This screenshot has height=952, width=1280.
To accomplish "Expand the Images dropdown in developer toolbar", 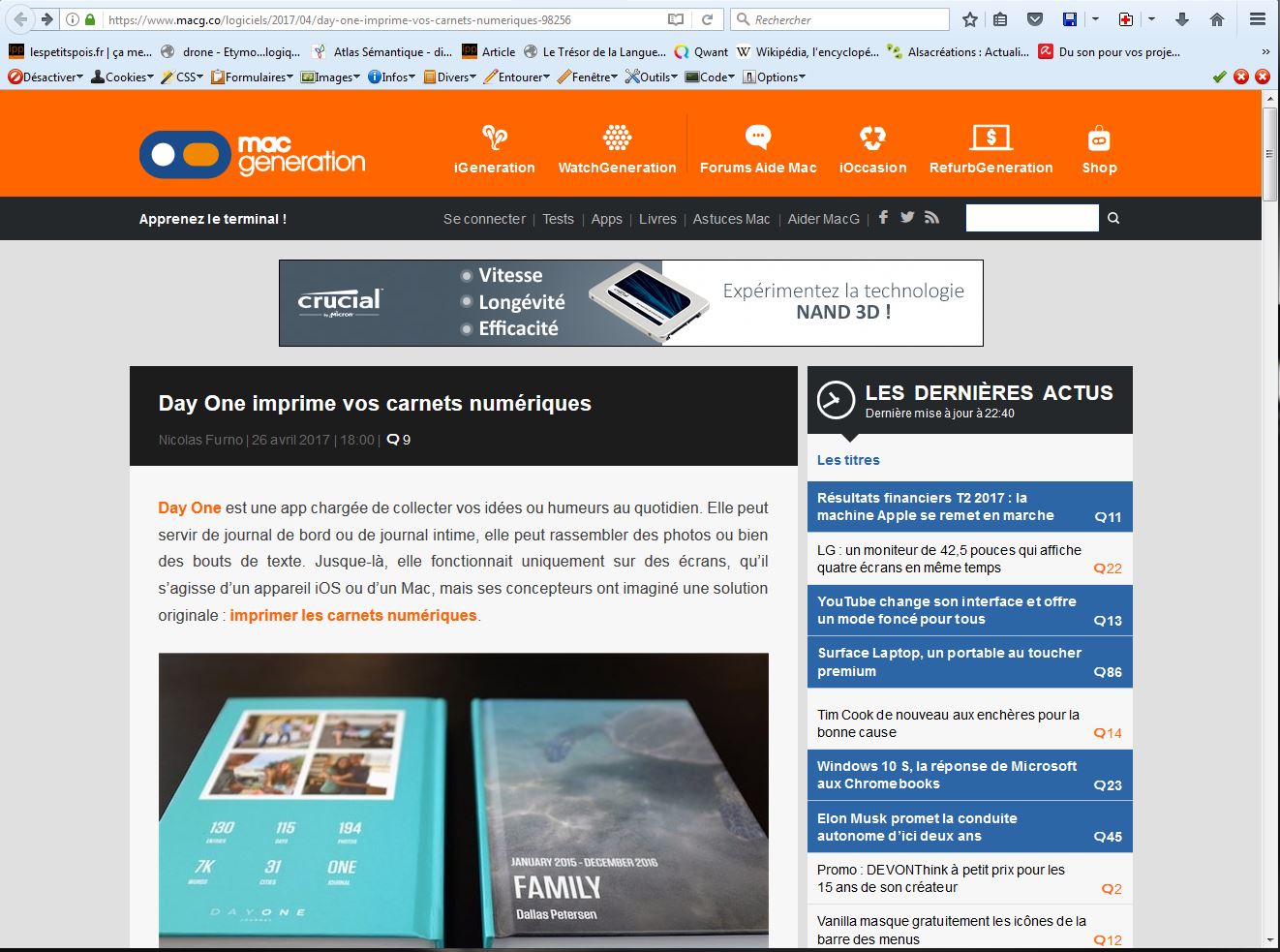I will pos(331,77).
